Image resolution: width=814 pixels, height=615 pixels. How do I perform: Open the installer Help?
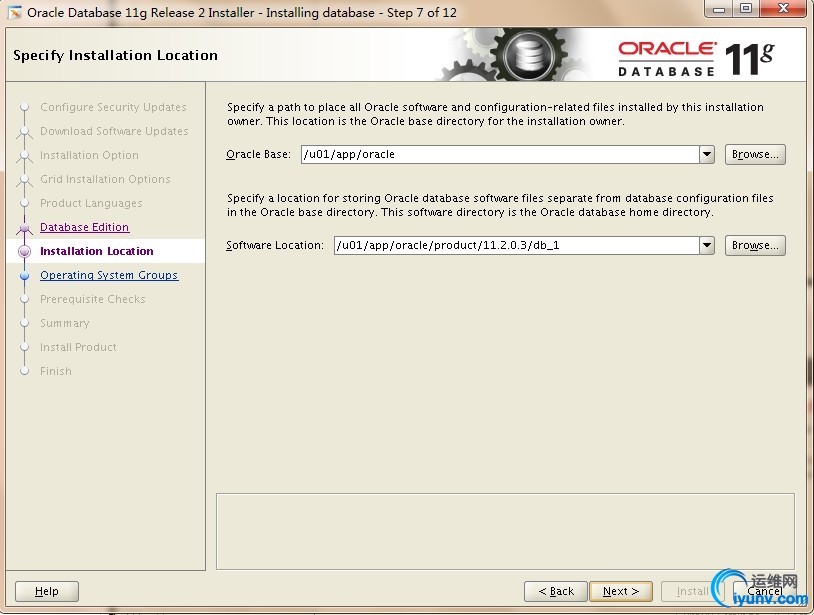pos(47,591)
